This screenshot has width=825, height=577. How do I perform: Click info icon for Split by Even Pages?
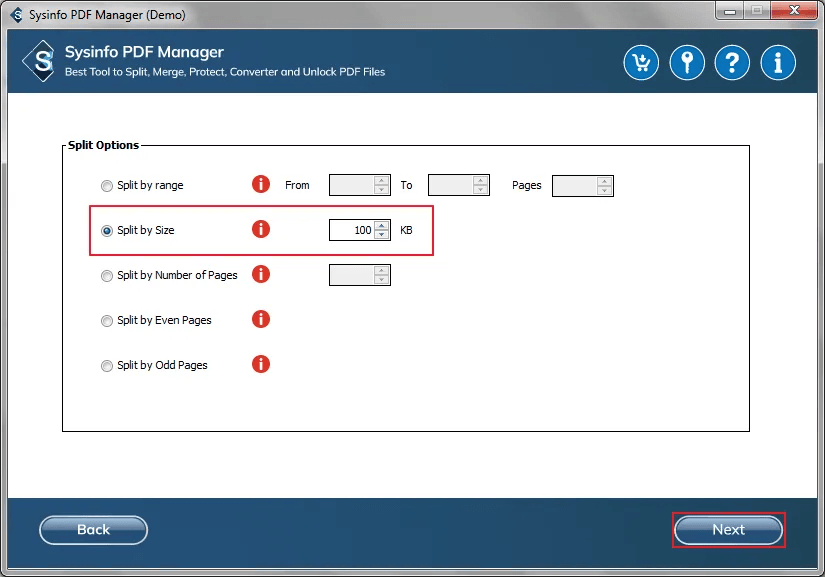click(x=260, y=319)
